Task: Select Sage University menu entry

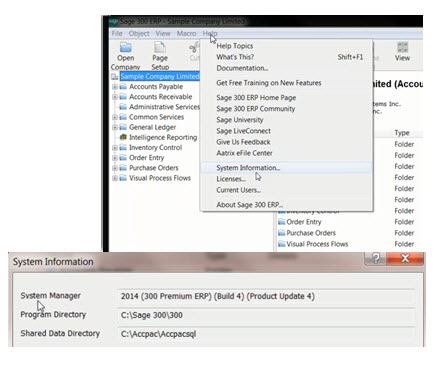Action: point(287,120)
